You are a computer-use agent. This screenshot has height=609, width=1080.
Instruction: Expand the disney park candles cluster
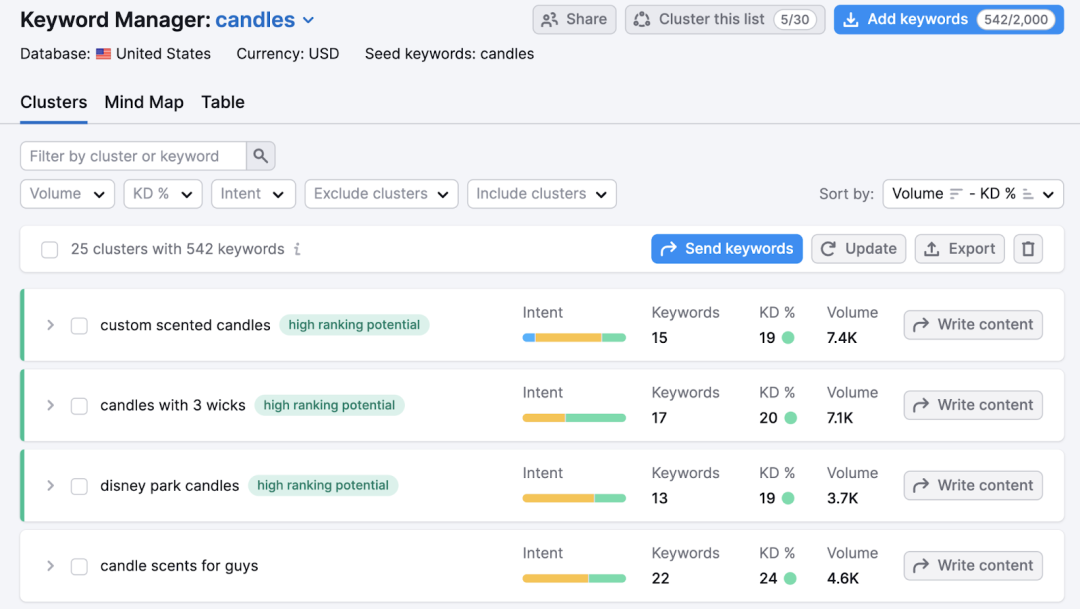(x=50, y=485)
